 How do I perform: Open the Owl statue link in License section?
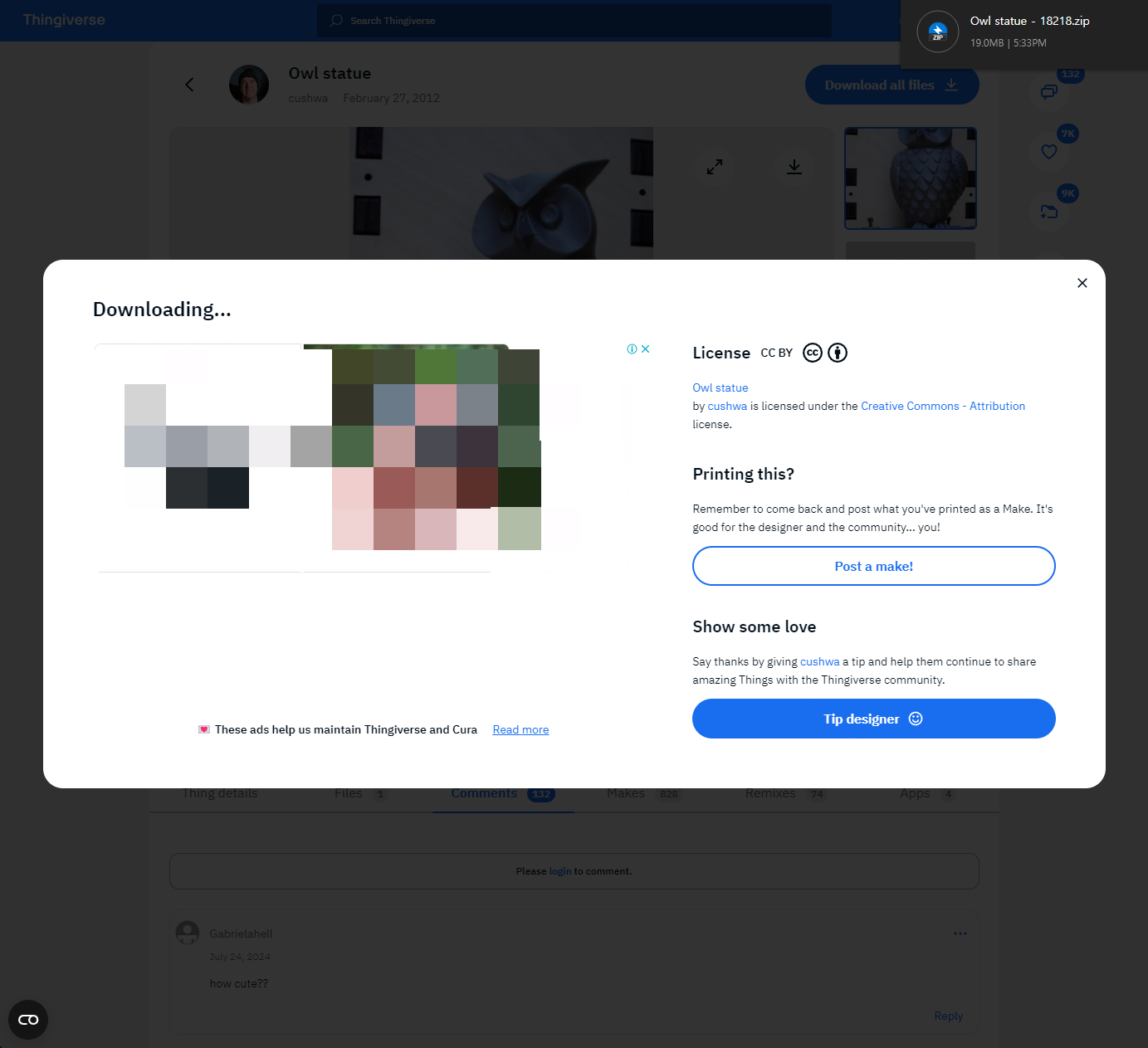tap(720, 388)
